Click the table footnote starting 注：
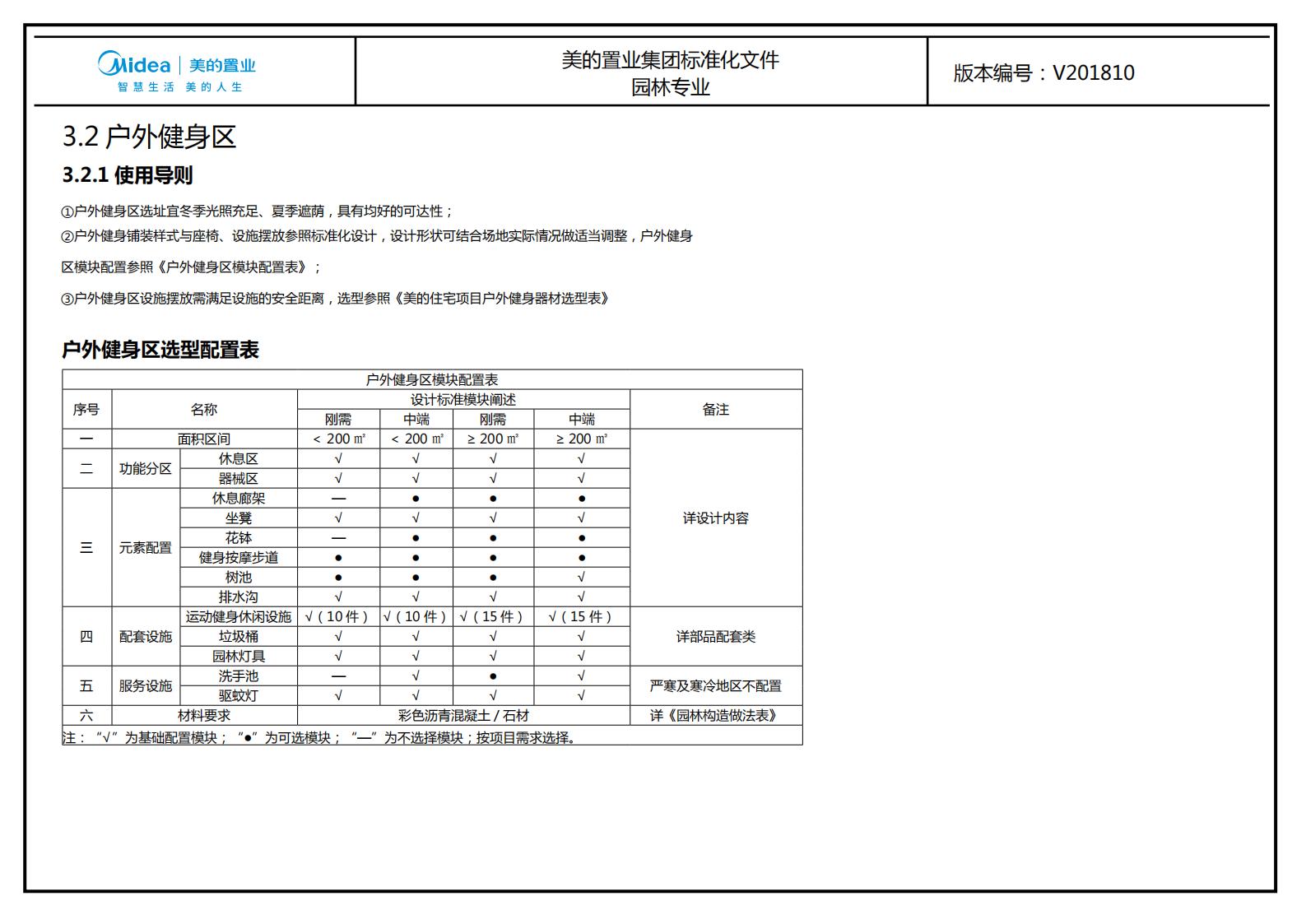1306x924 pixels. (x=321, y=738)
